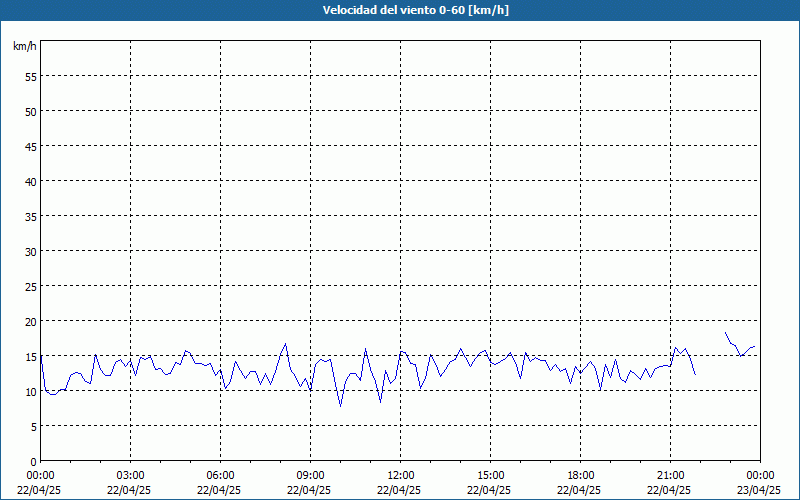Click the y-axis value 40
The height and width of the screenshot is (500, 800).
click(x=31, y=182)
